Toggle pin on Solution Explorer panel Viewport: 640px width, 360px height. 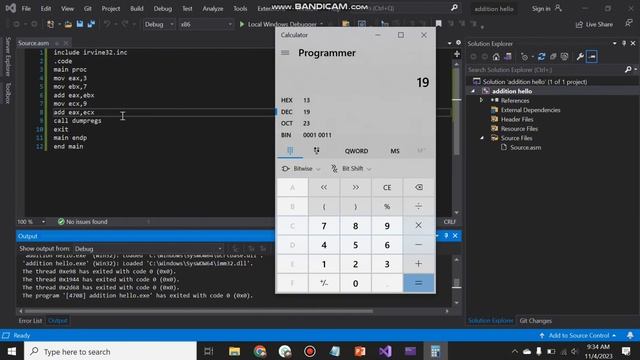point(624,43)
